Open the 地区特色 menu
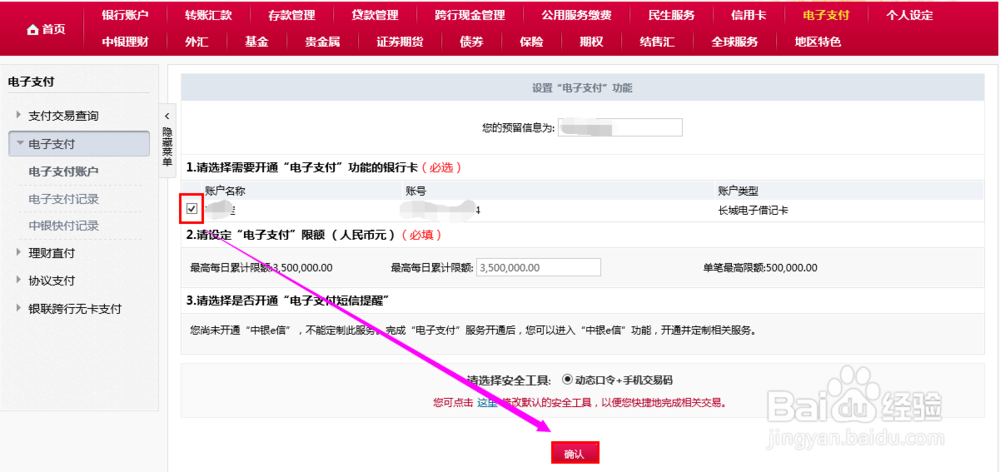Image resolution: width=1000 pixels, height=472 pixels. click(818, 43)
